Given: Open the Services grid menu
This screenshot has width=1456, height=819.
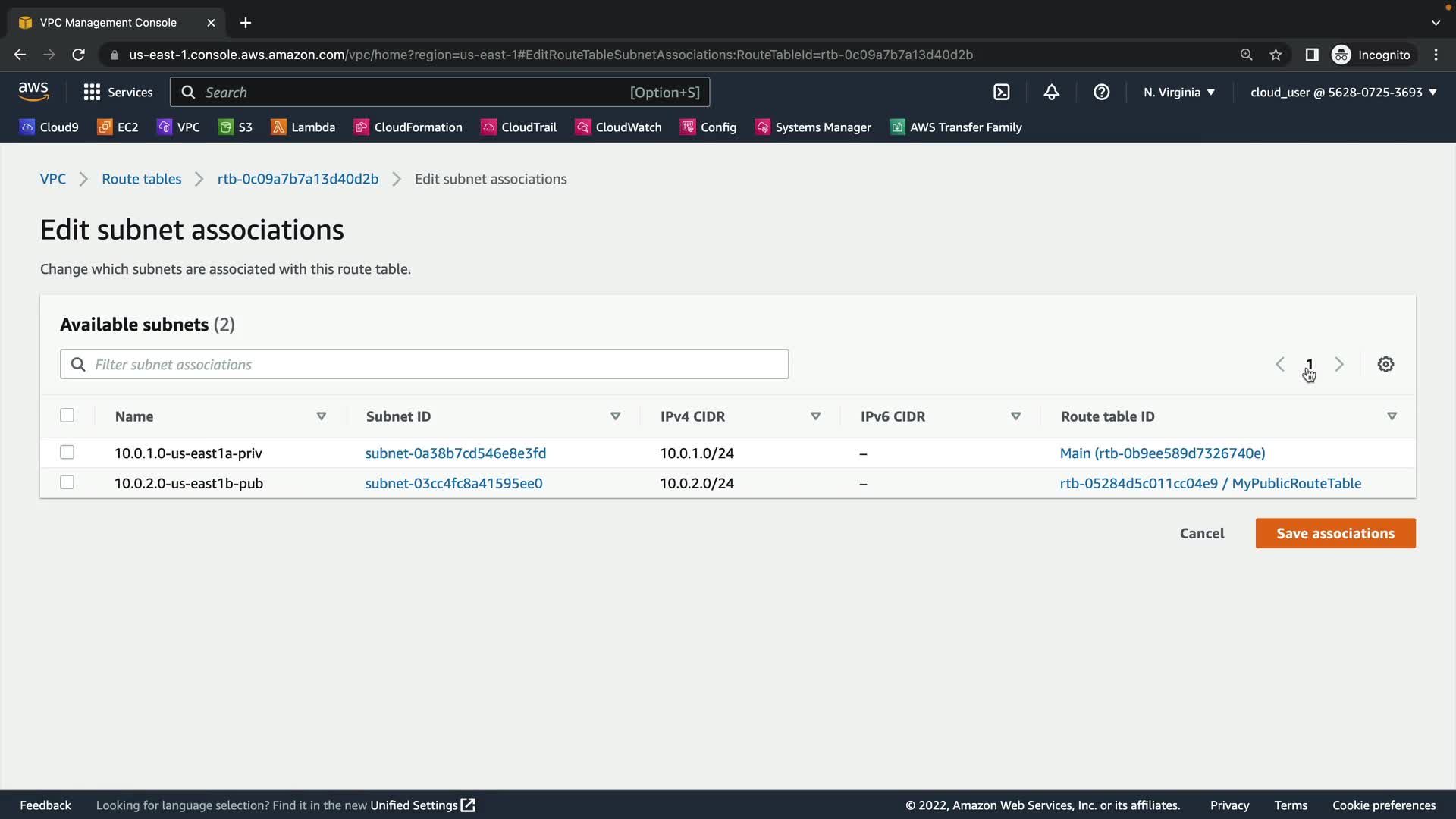Looking at the screenshot, I should pyautogui.click(x=118, y=93).
